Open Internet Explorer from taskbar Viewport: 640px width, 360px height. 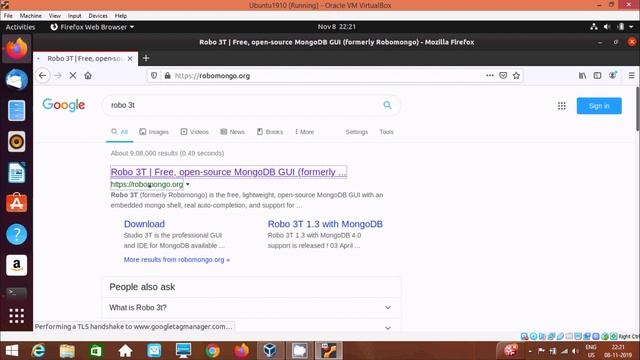click(x=39, y=351)
